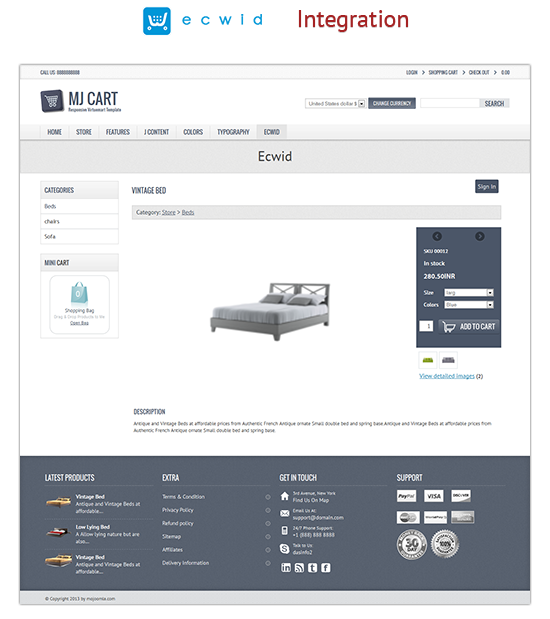Click the 100% satisfaction seal
Viewport: 550px width, 619px height.
click(445, 544)
